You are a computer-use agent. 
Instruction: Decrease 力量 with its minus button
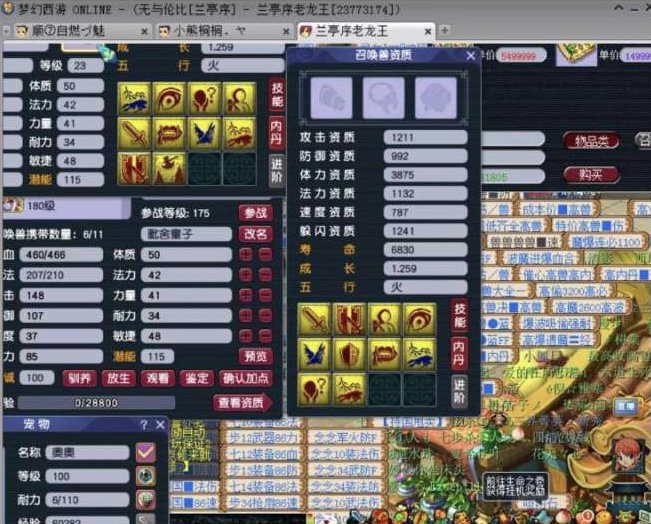tap(265, 295)
